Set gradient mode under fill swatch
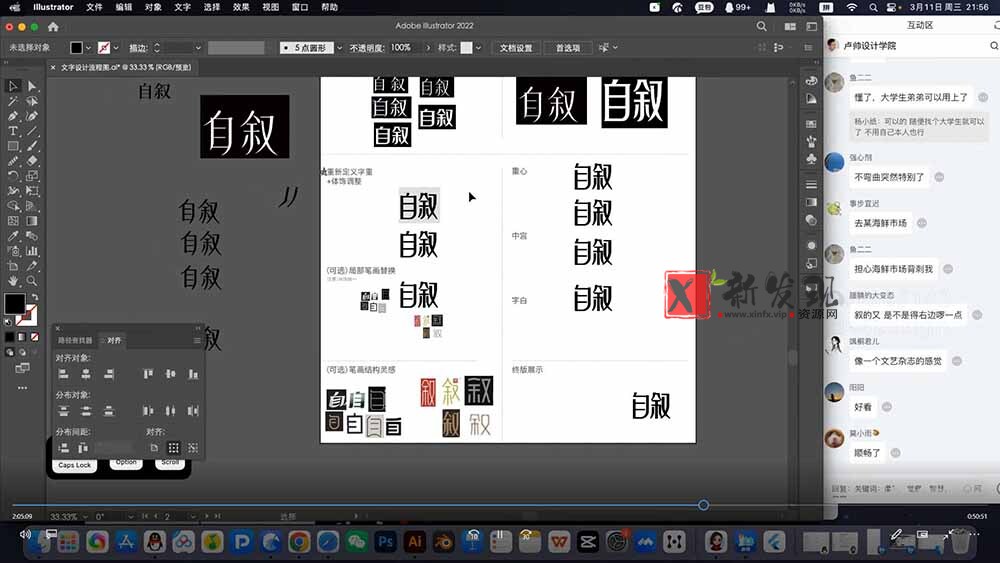Image resolution: width=1000 pixels, height=563 pixels. pyautogui.click(x=22, y=337)
